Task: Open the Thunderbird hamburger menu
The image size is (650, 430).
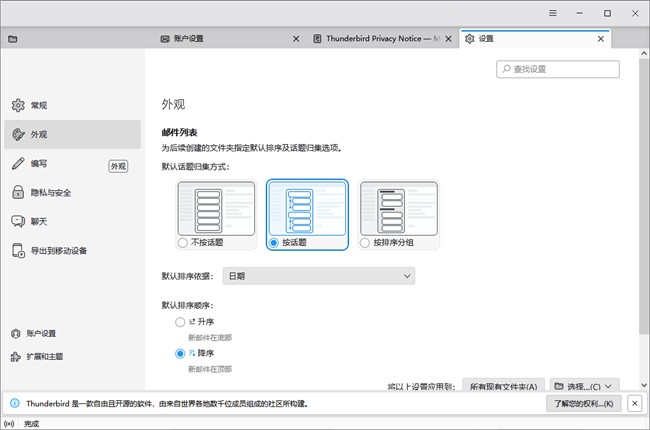Action: pyautogui.click(x=552, y=13)
